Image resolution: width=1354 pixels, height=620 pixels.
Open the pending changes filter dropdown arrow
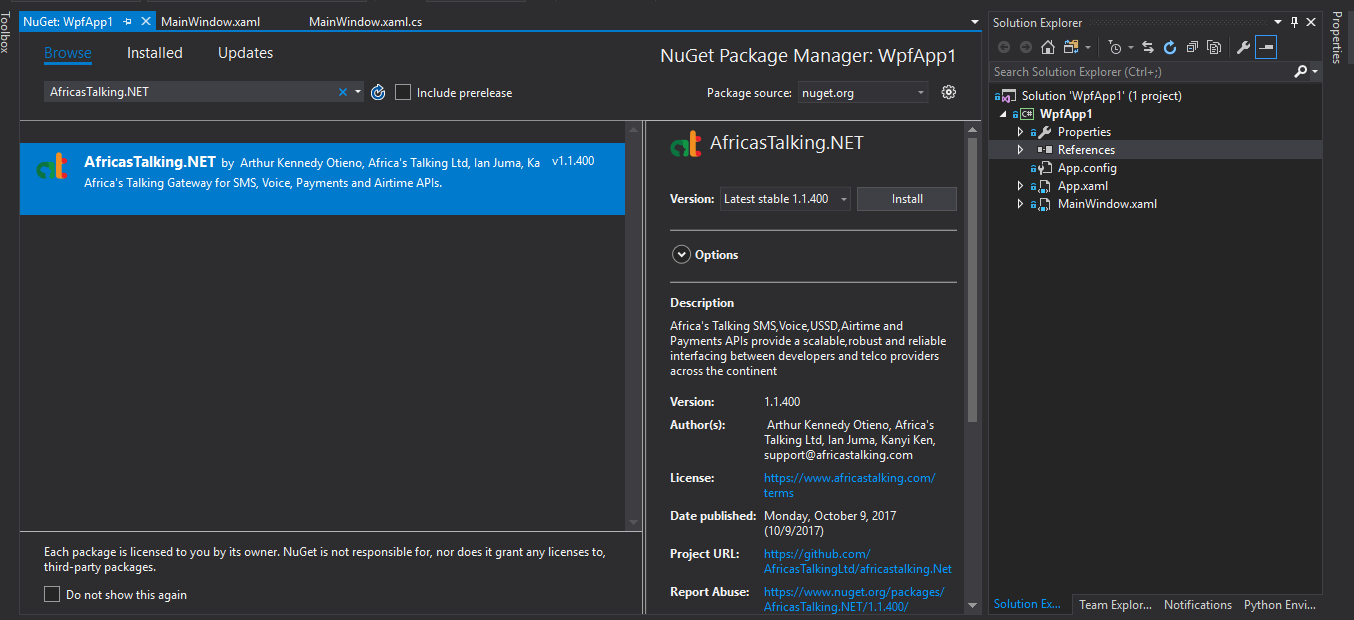coord(1131,47)
